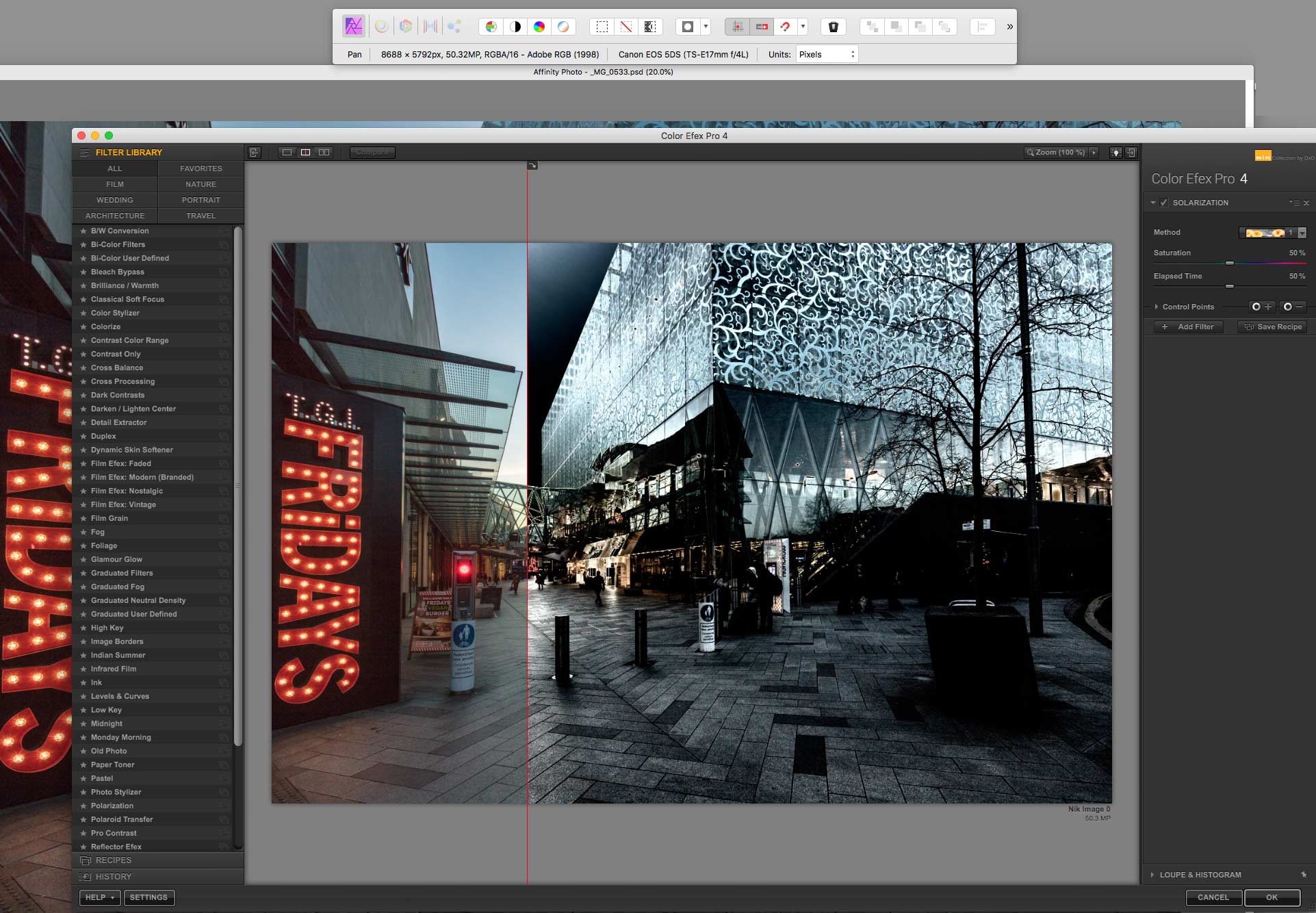
Task: Open the Solarization filter options menu icon
Action: tap(1294, 203)
